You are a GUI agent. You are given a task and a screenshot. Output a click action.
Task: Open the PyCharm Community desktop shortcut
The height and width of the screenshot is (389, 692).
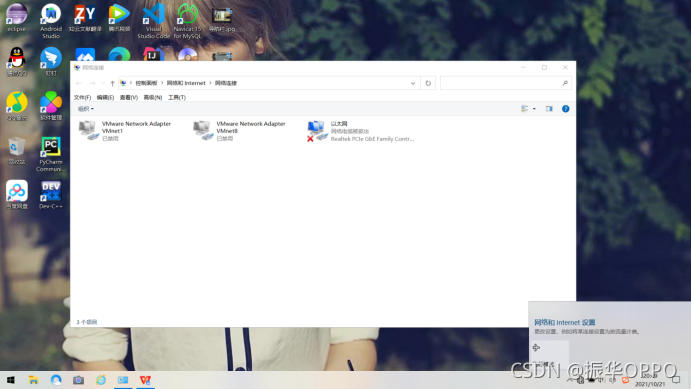[x=51, y=154]
